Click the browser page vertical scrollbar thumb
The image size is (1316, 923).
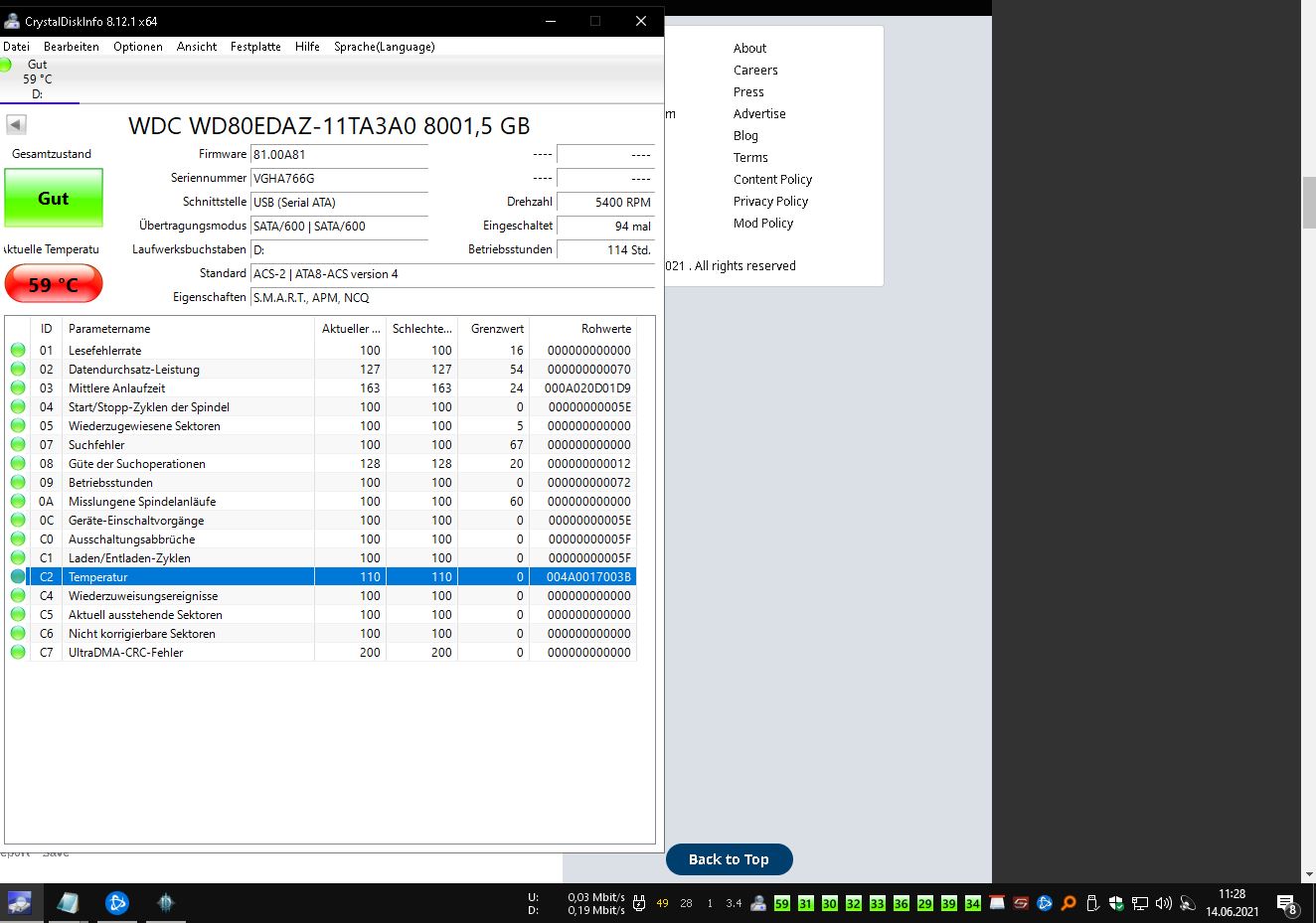tap(1308, 203)
